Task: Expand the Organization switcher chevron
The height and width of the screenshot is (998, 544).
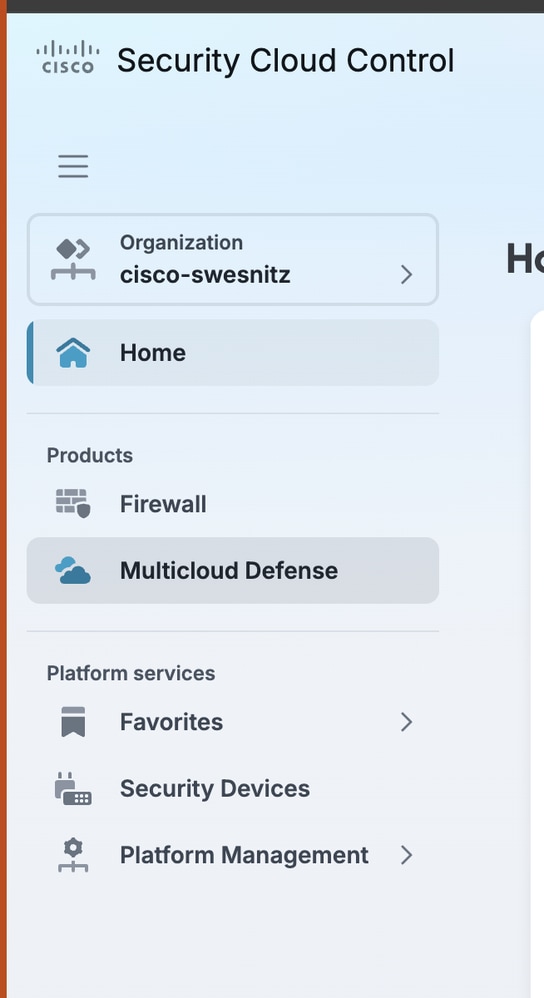Action: 407,275
